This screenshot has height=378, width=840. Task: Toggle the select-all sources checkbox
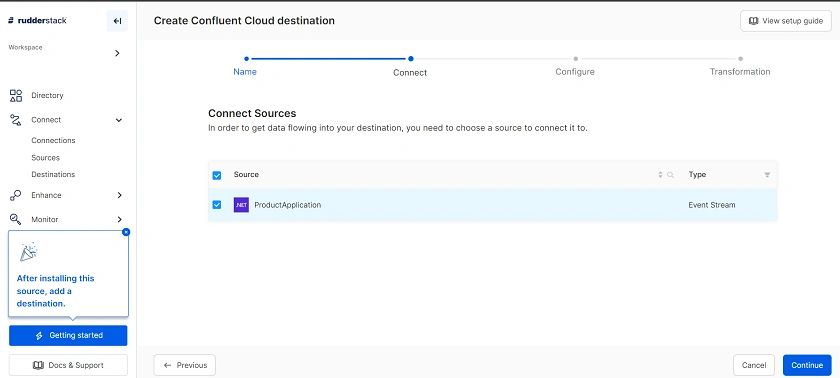tap(217, 175)
